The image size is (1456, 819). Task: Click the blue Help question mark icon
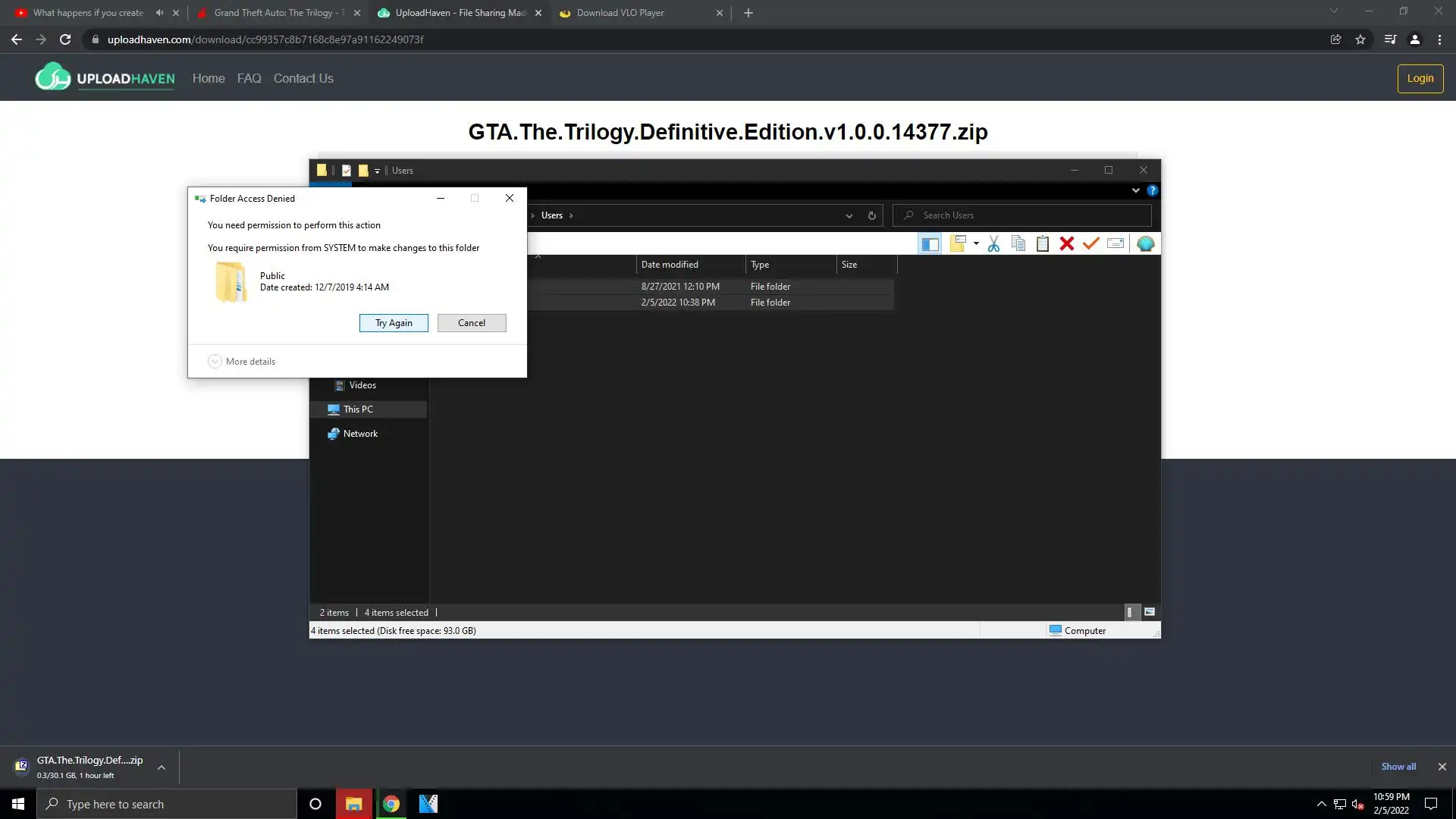(x=1152, y=190)
